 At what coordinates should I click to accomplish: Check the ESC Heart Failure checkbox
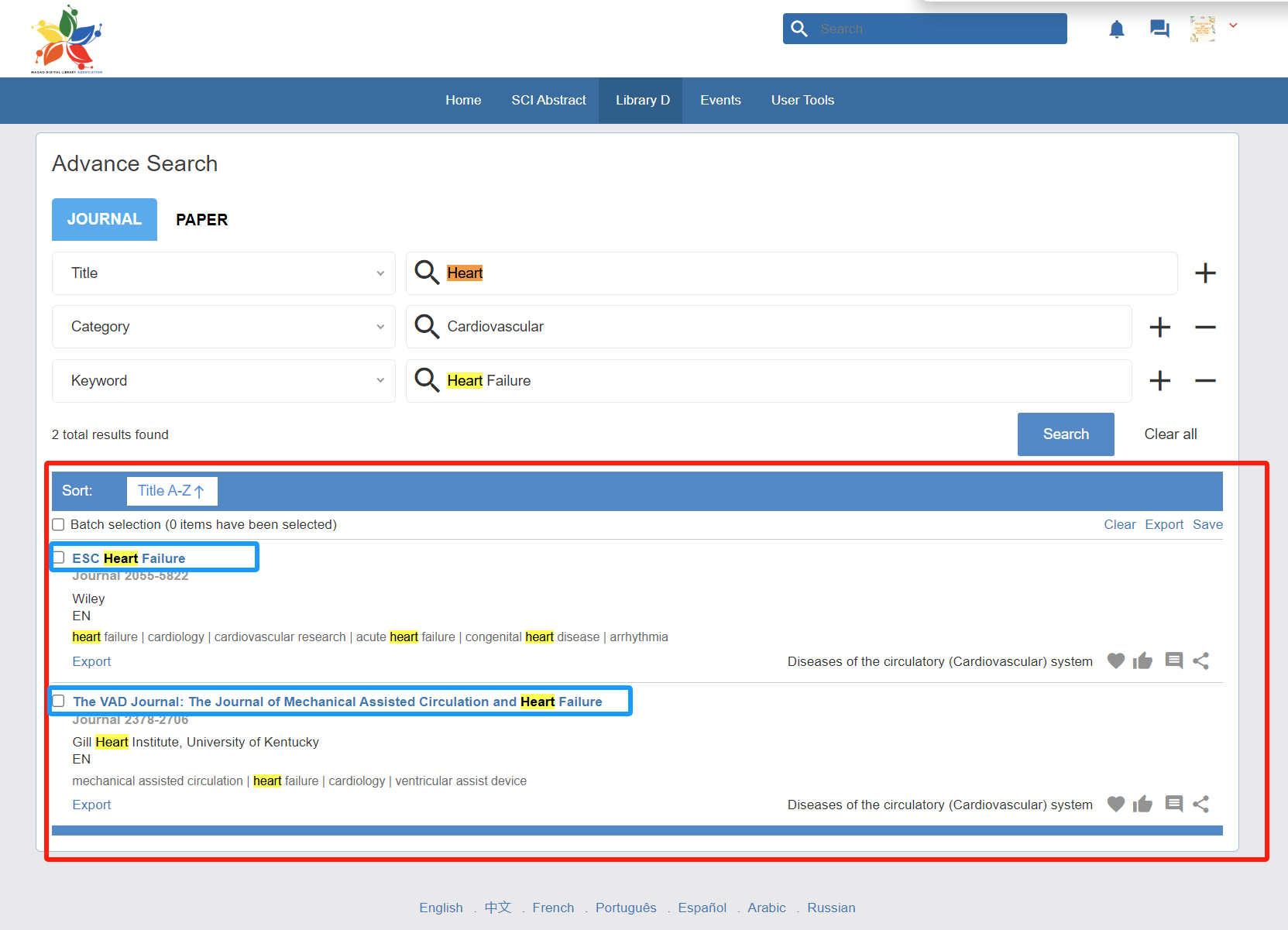[x=59, y=558]
